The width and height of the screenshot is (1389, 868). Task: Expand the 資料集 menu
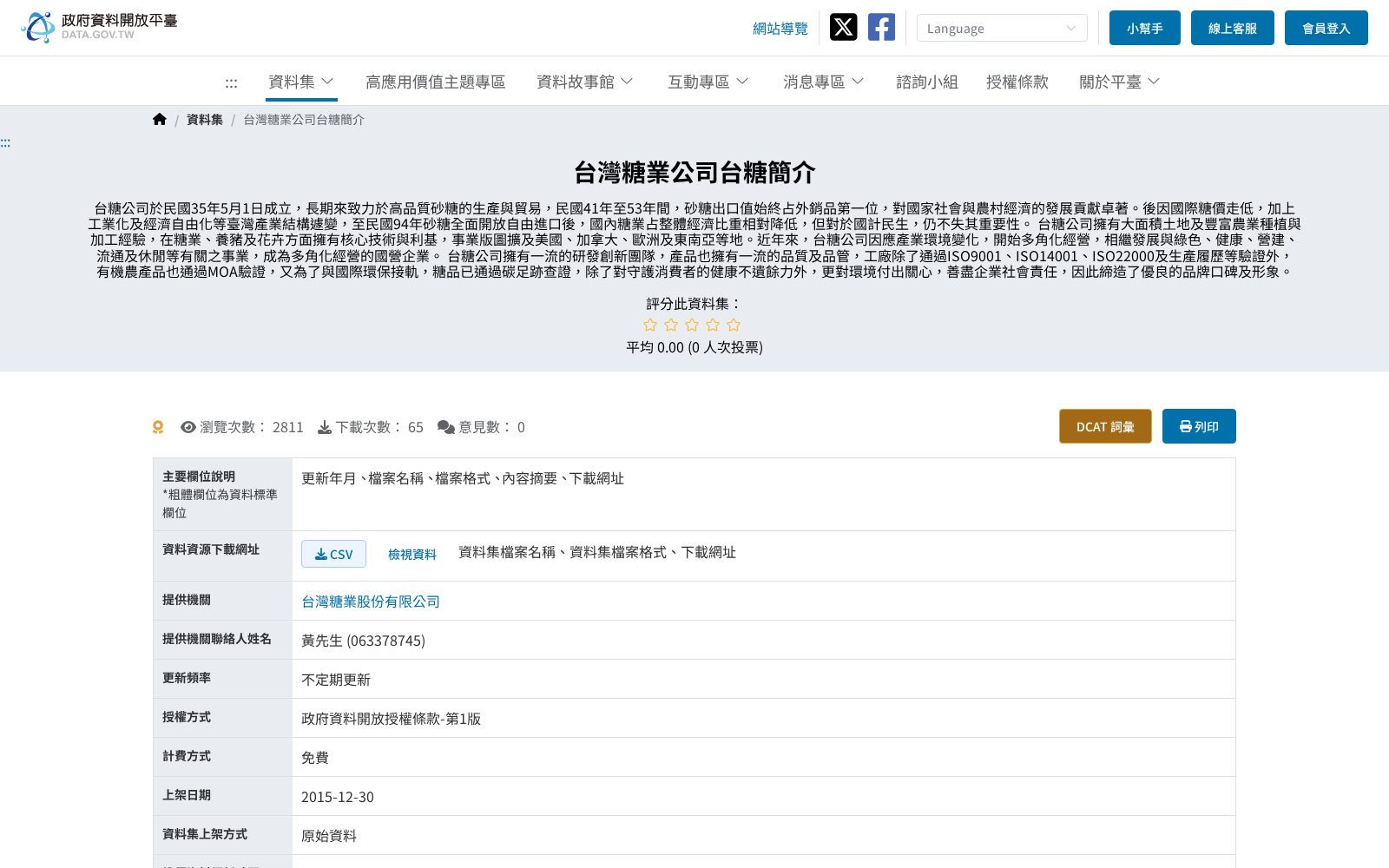(301, 82)
